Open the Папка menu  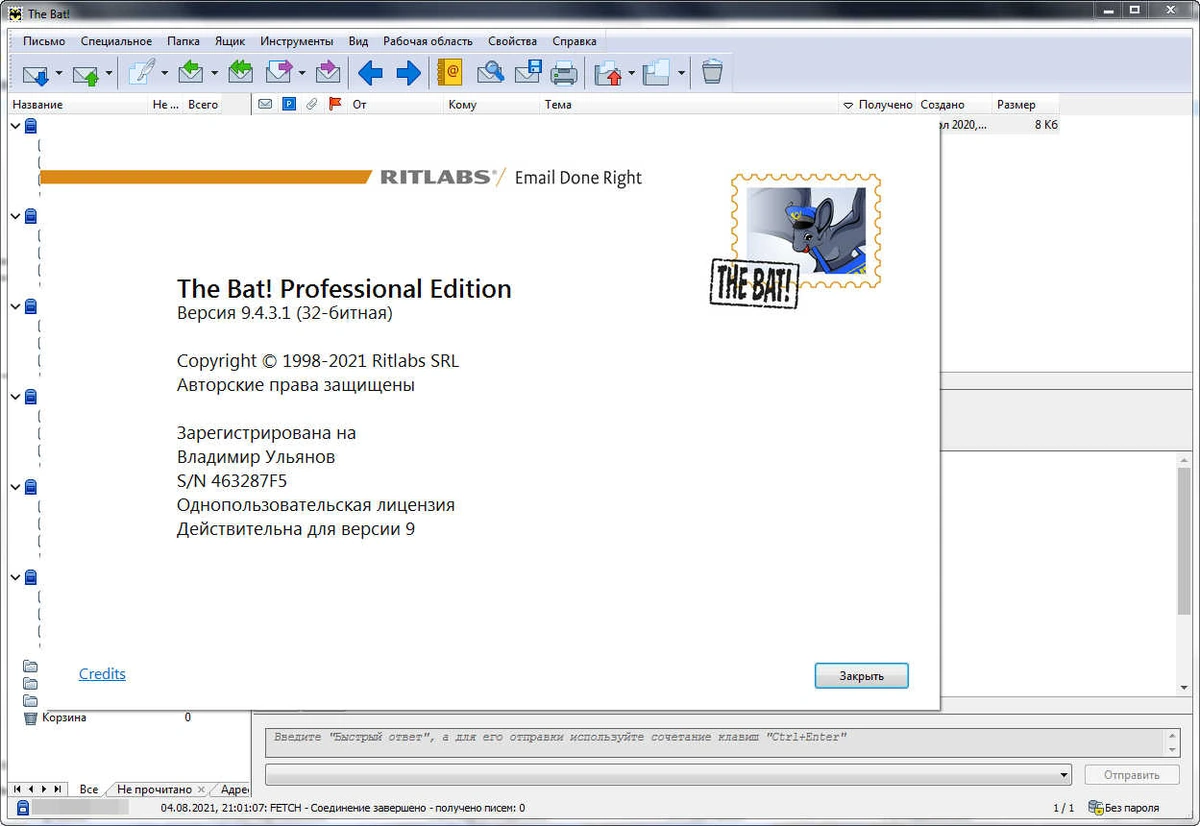point(184,42)
